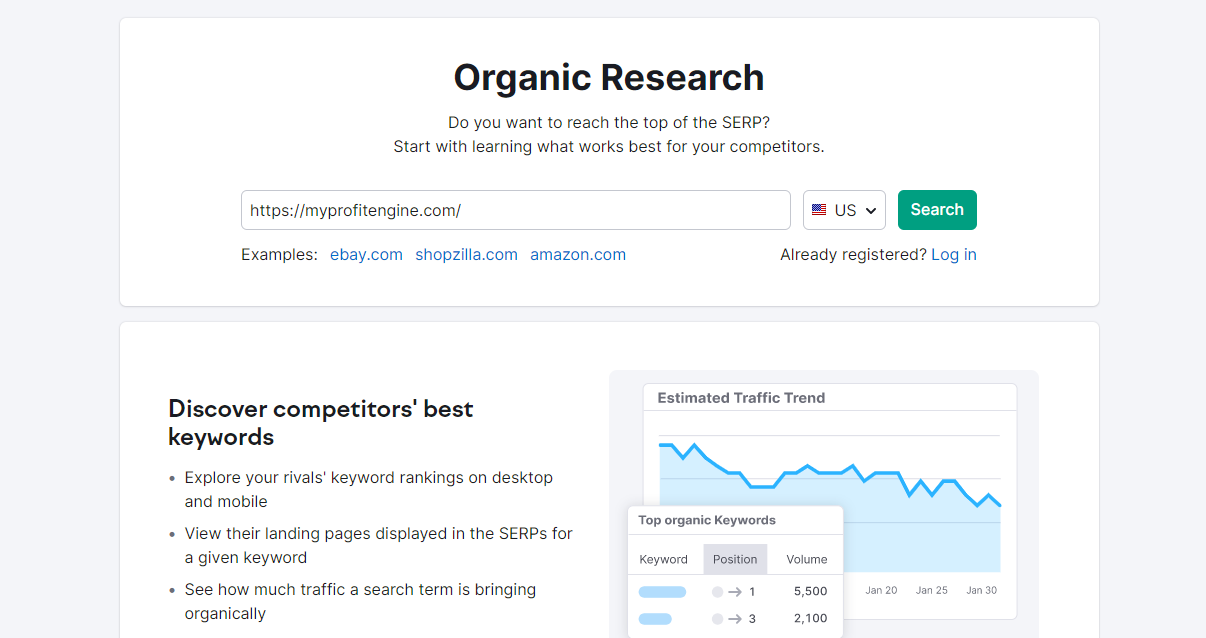
Task: Click the arrow icon beside position 3
Action: coord(734,618)
